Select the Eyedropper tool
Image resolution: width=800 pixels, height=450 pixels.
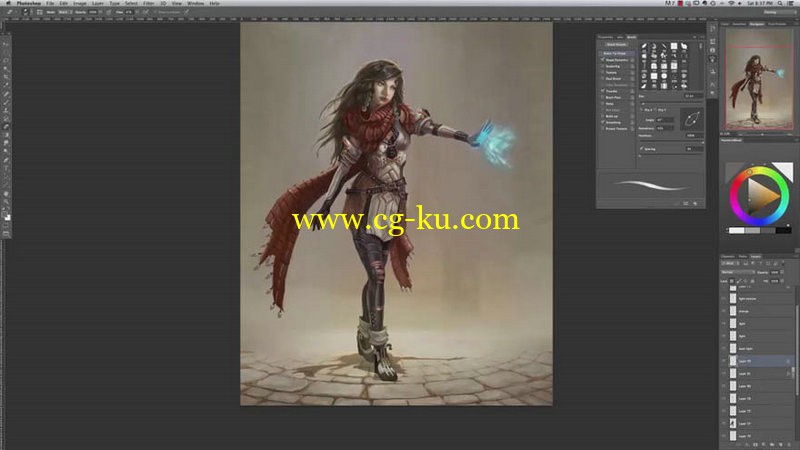coord(6,85)
